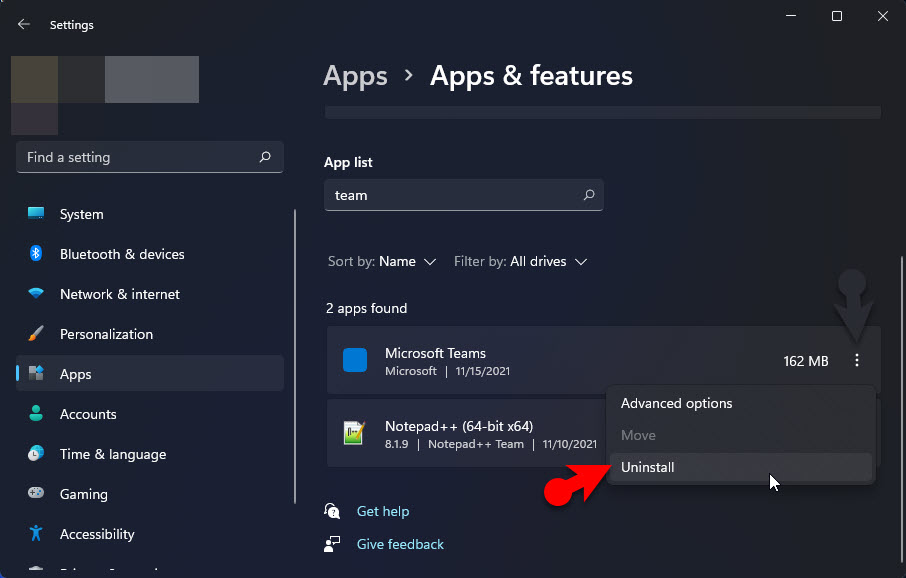Select the Time & language clock icon
Screen dimensions: 906x578
click(x=36, y=453)
